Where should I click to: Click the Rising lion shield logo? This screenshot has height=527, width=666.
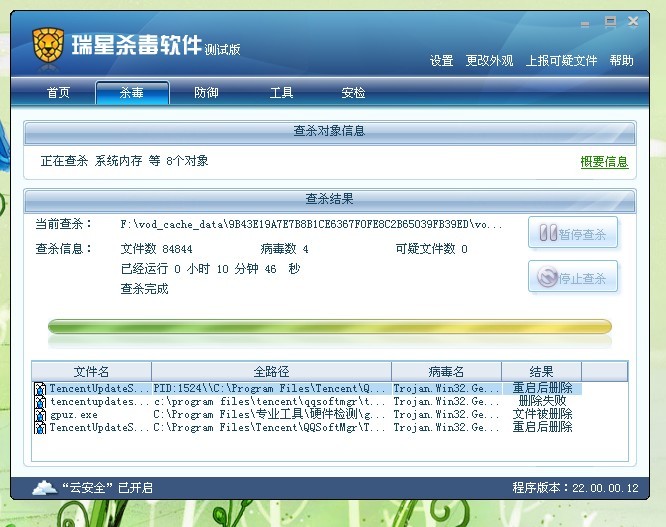[48, 45]
